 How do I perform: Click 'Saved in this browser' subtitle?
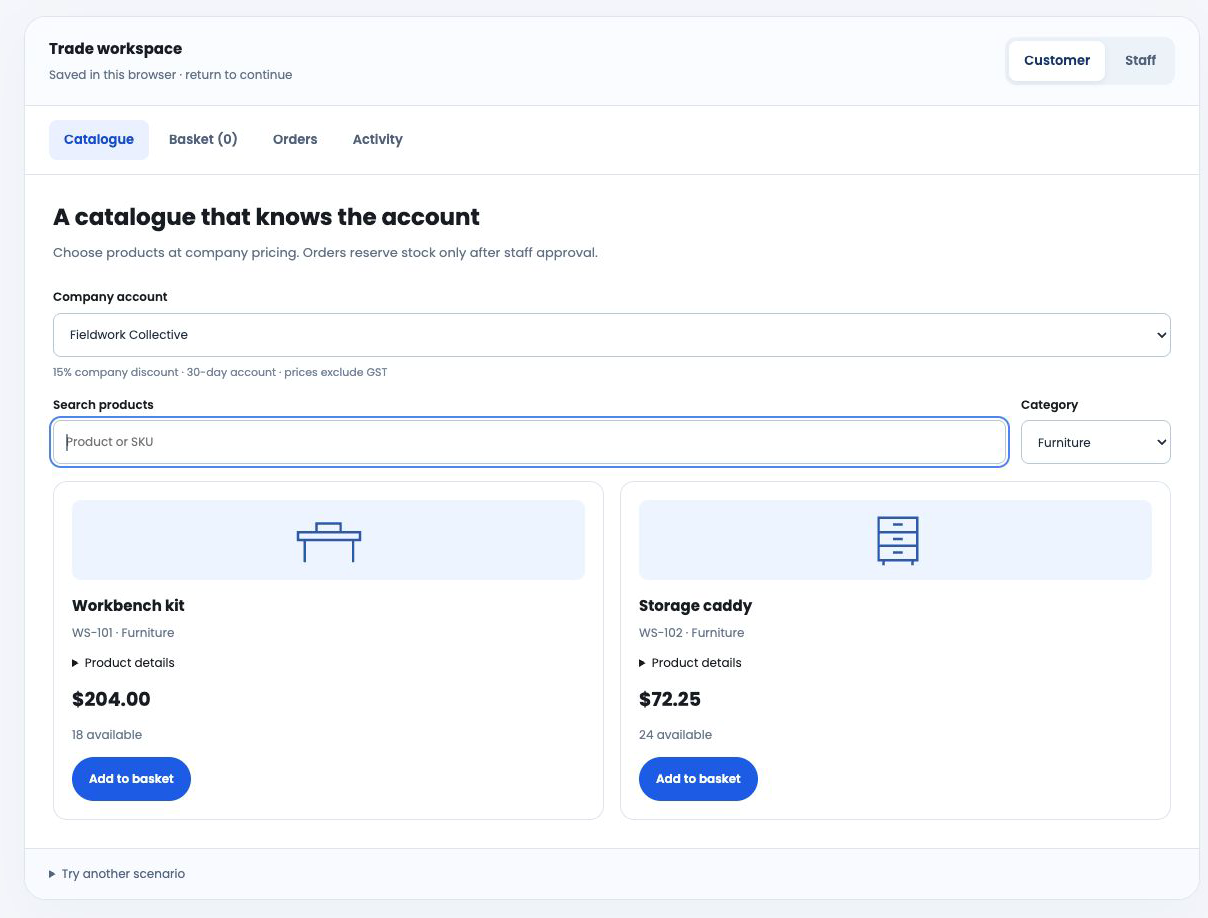pos(170,75)
